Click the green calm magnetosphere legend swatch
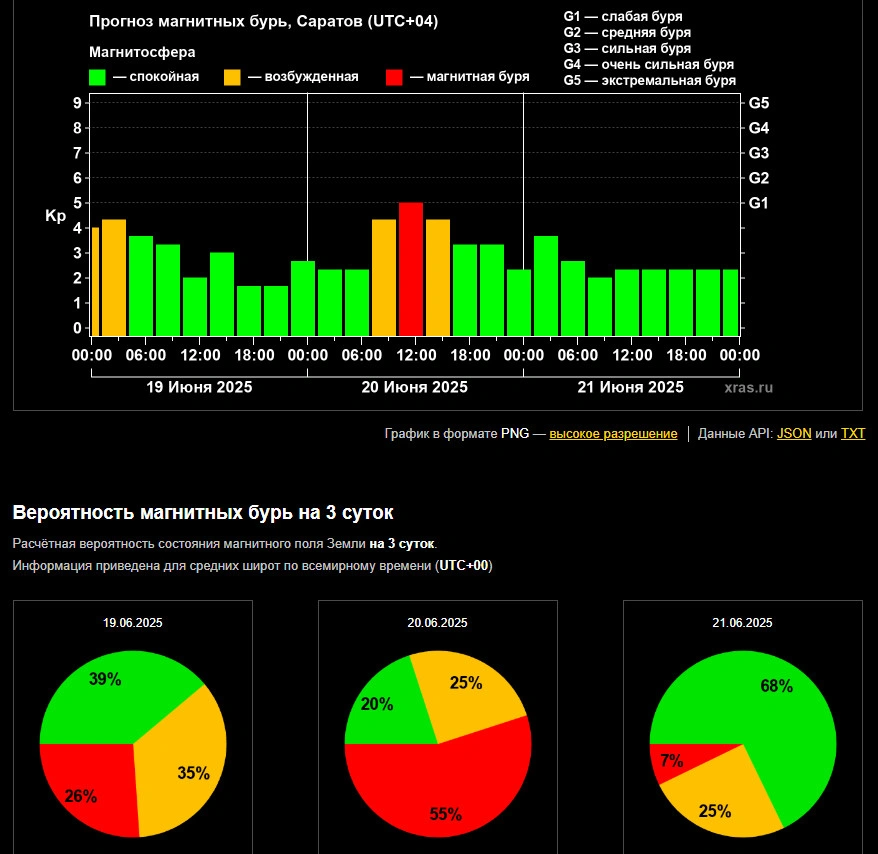The width and height of the screenshot is (878, 854). point(97,77)
